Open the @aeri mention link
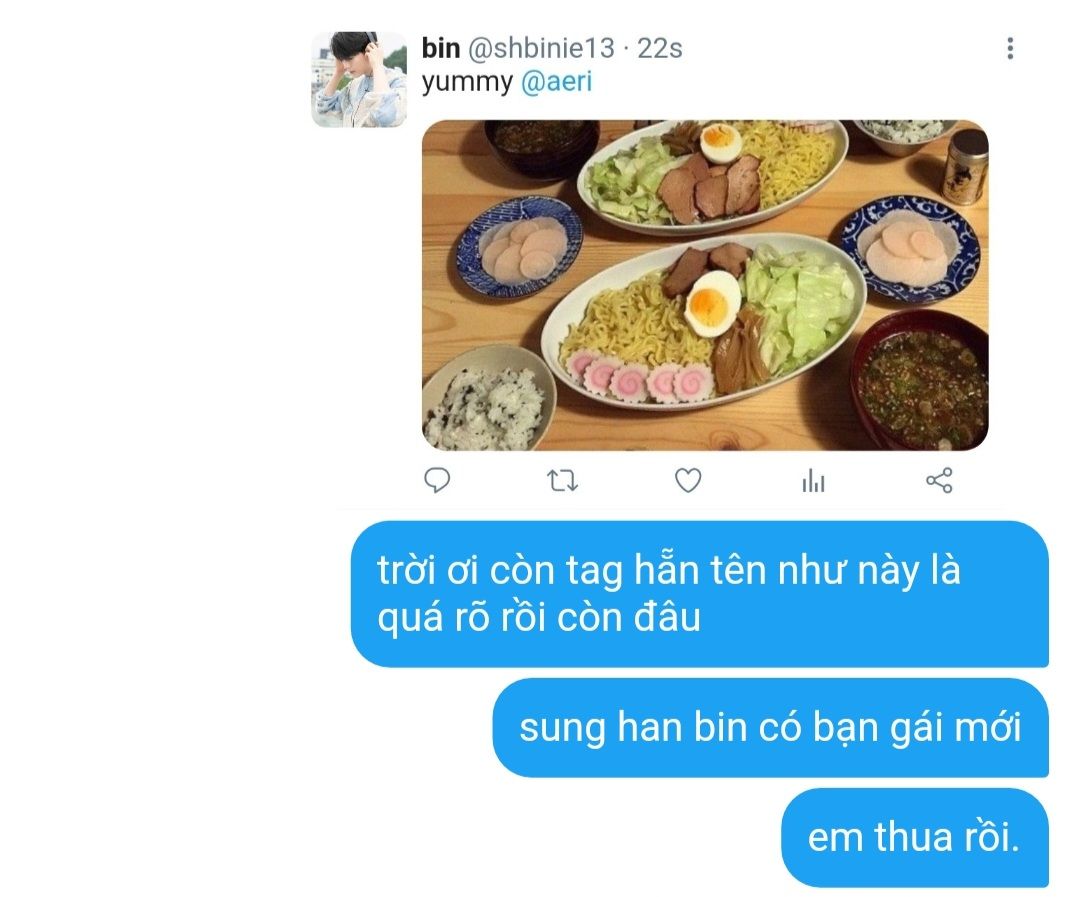The width and height of the screenshot is (1080, 897). pos(557,82)
